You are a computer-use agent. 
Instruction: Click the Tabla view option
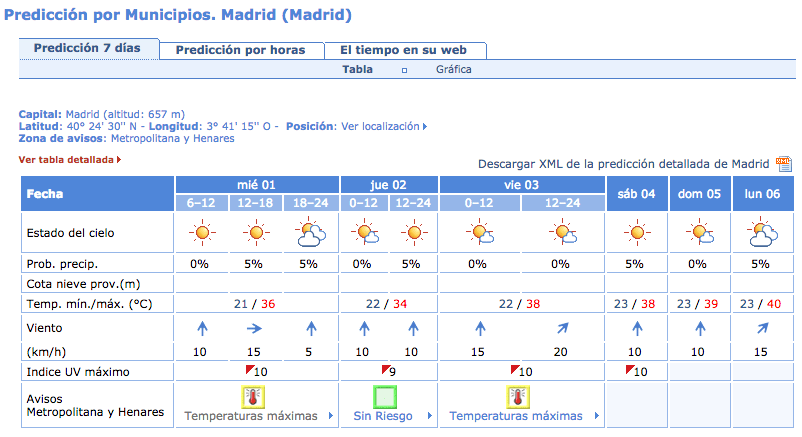click(x=357, y=70)
